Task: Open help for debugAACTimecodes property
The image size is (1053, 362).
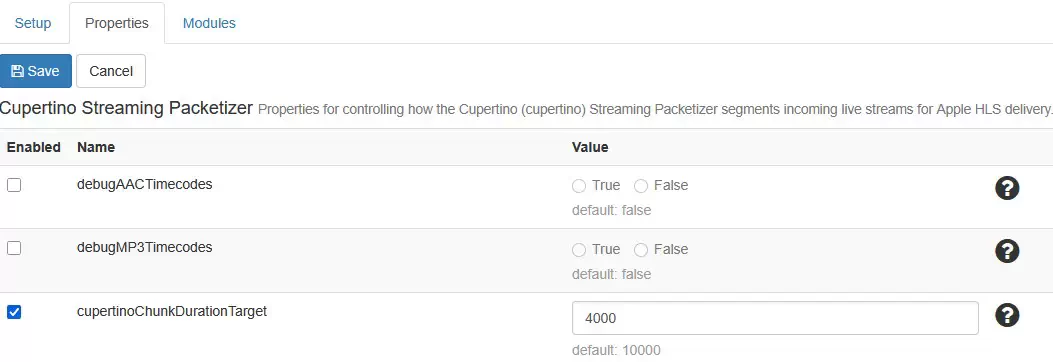Action: point(1007,189)
